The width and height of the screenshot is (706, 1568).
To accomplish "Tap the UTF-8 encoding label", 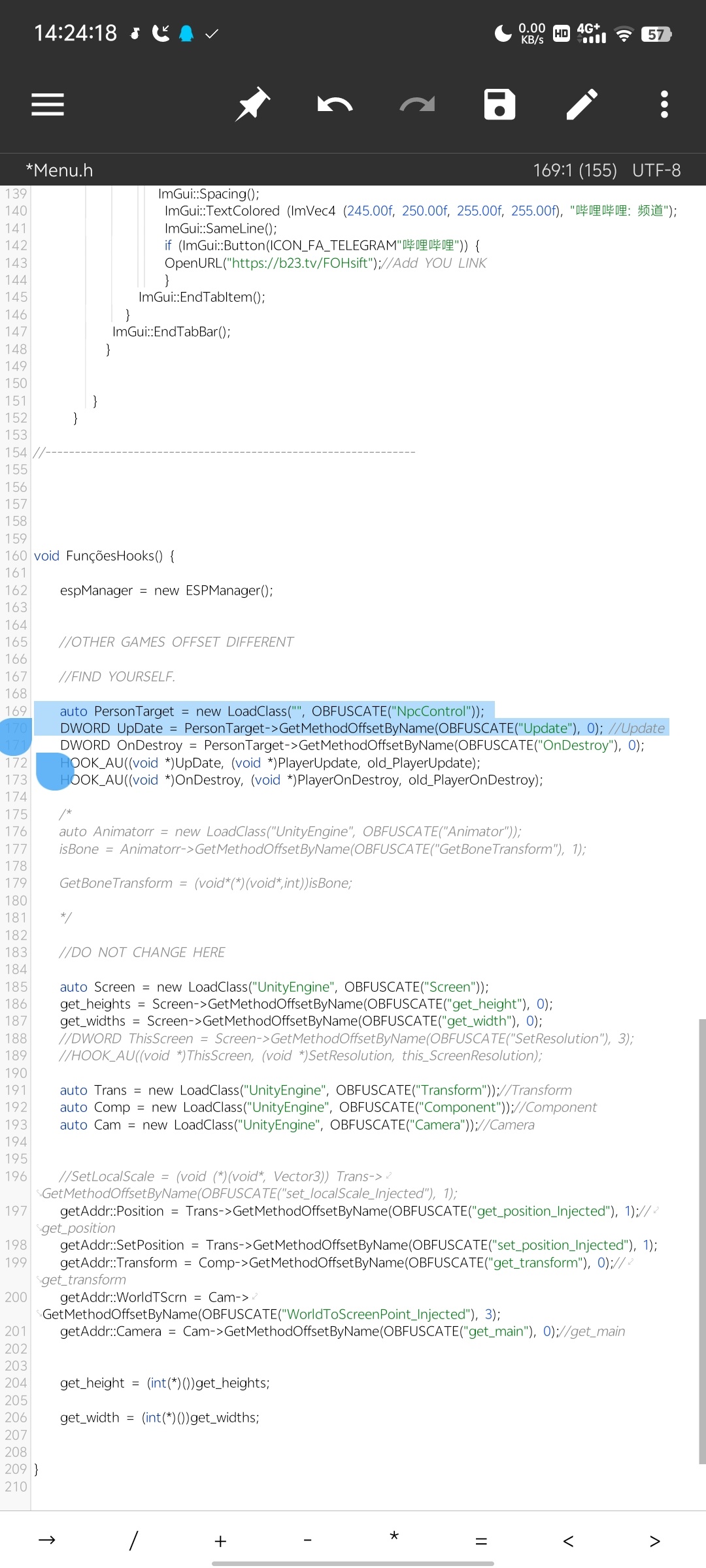I will 656,171.
